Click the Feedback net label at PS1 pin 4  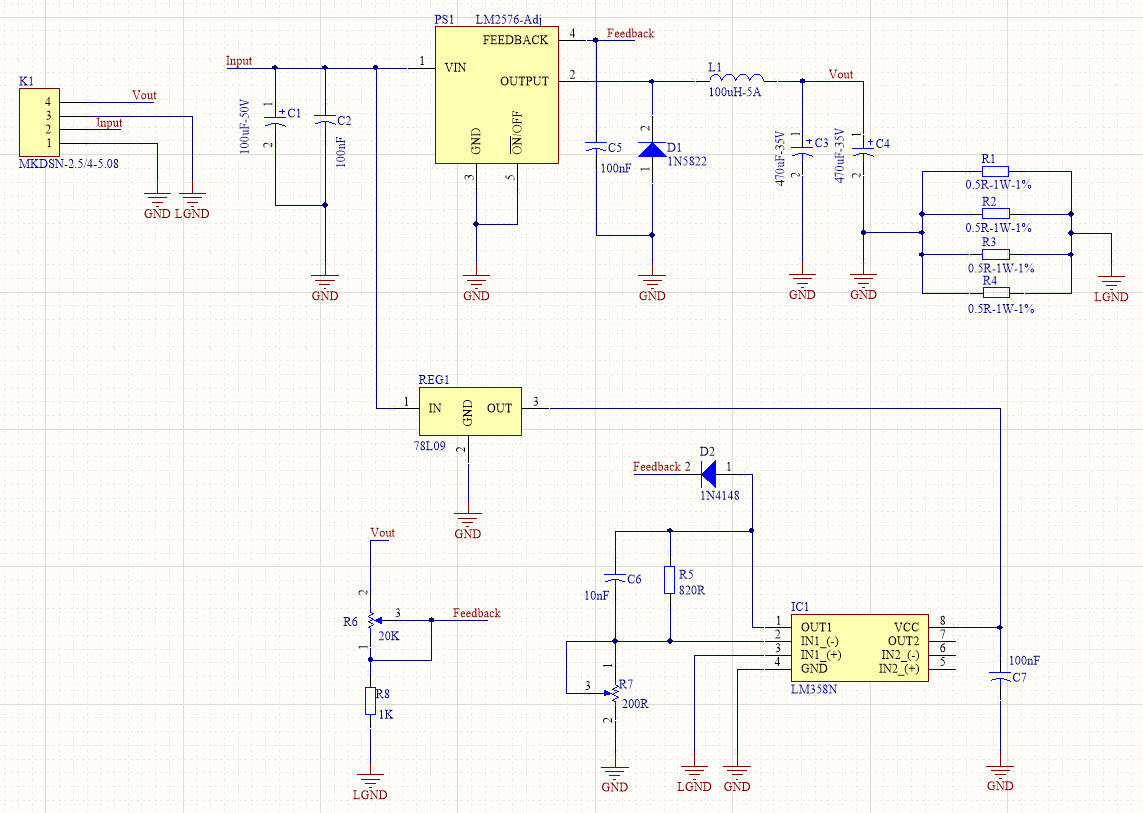[x=631, y=34]
